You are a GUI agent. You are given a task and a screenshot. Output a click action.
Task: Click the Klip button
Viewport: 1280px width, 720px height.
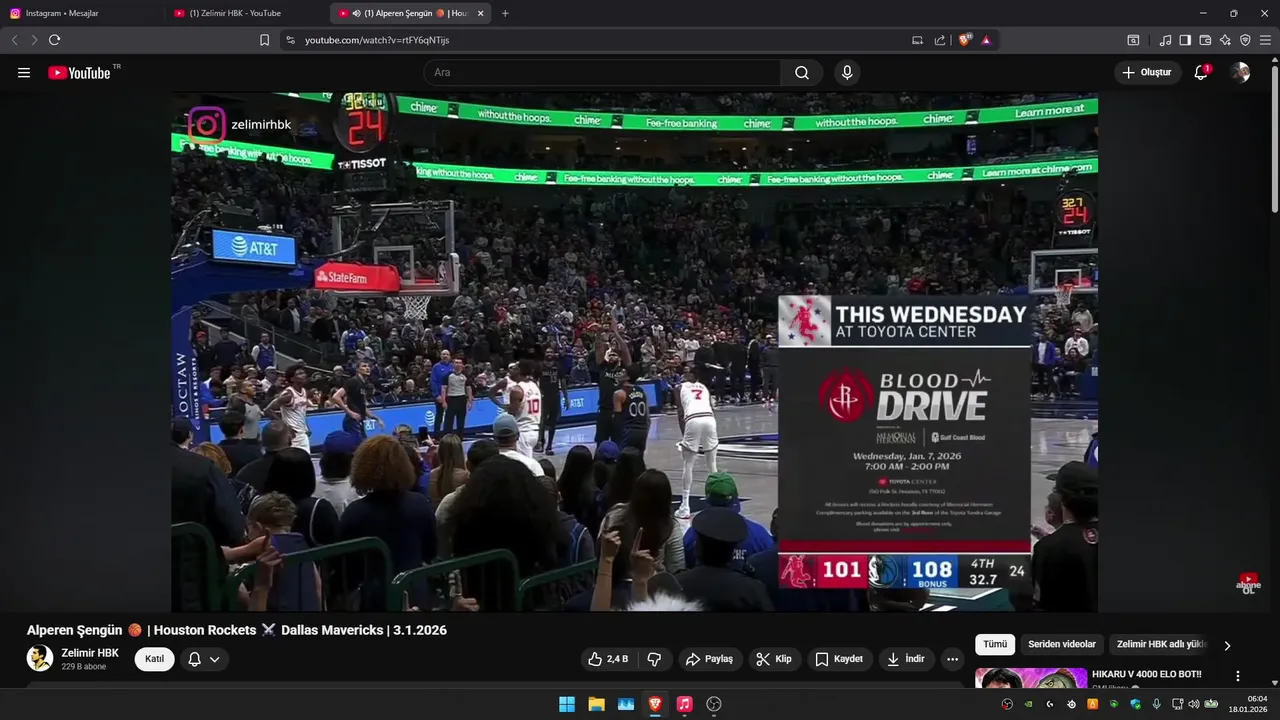(774, 659)
